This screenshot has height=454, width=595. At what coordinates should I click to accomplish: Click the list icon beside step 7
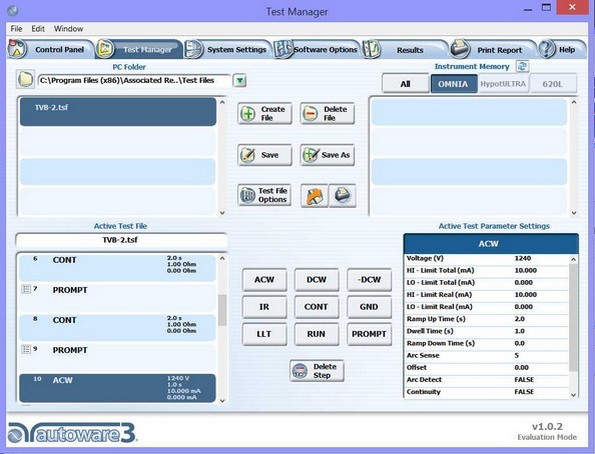pyautogui.click(x=26, y=289)
